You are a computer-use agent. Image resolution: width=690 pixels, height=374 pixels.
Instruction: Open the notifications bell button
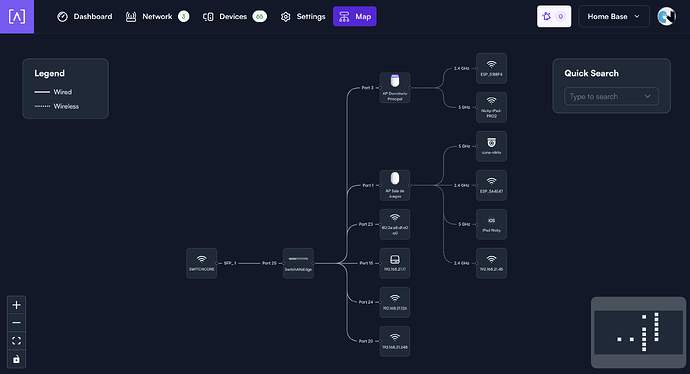click(554, 16)
